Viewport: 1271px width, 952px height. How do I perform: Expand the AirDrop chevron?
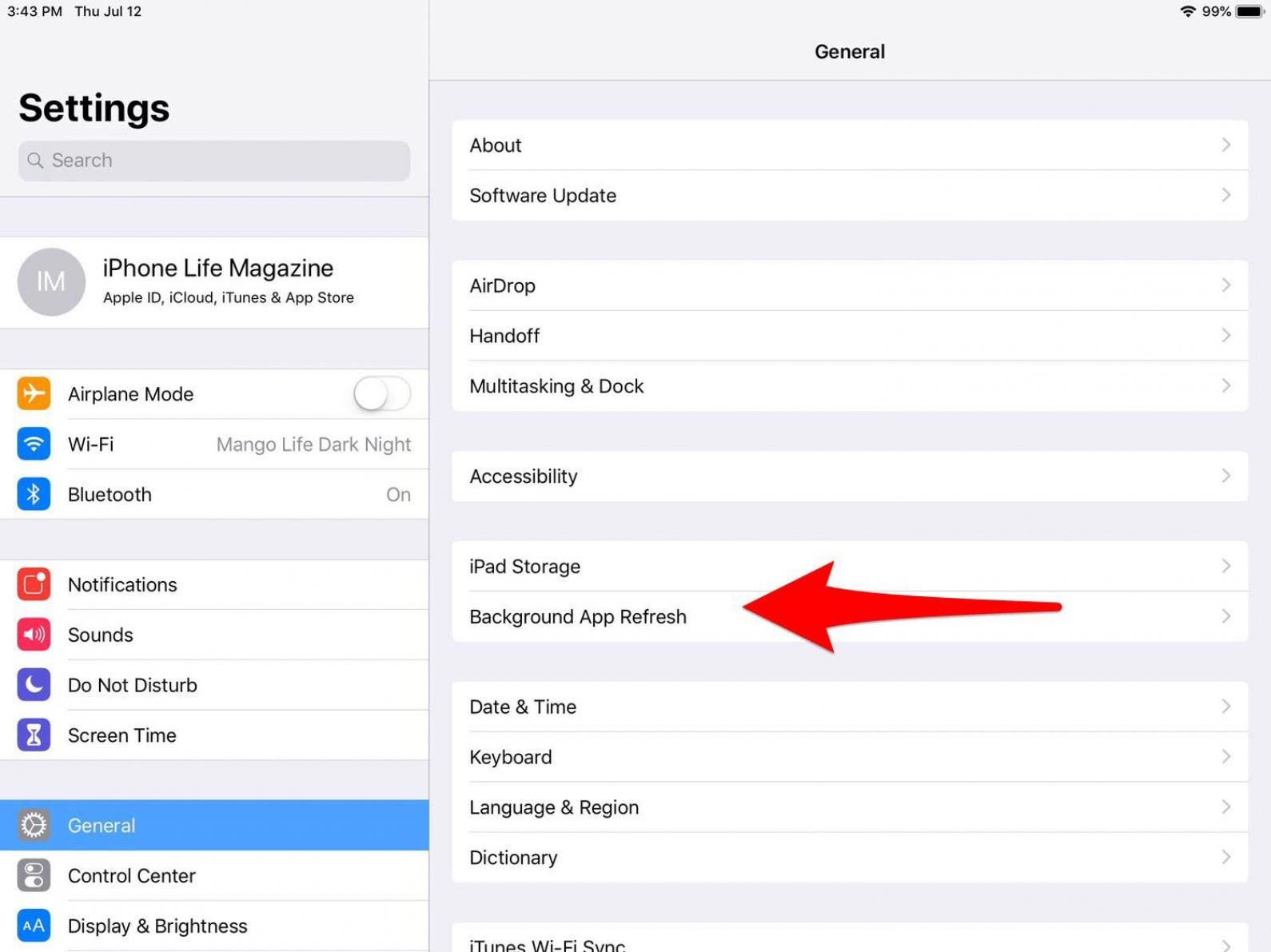(x=1225, y=285)
